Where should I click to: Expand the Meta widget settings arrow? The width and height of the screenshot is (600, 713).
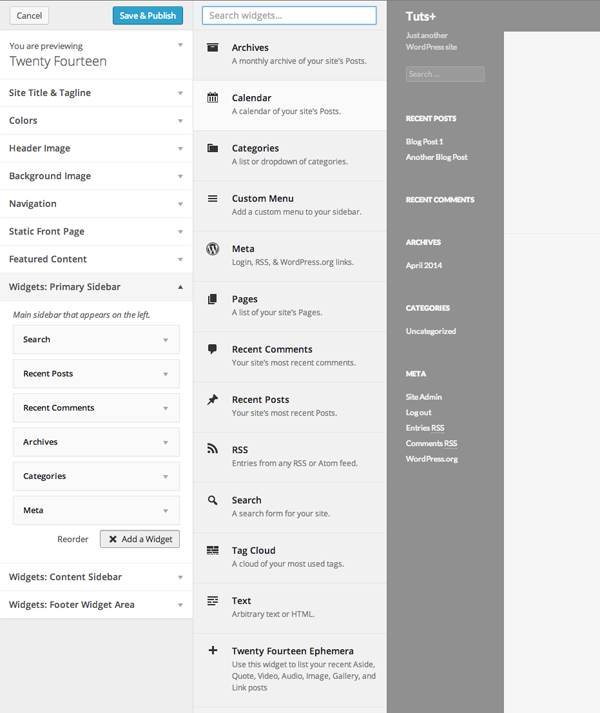(x=166, y=511)
